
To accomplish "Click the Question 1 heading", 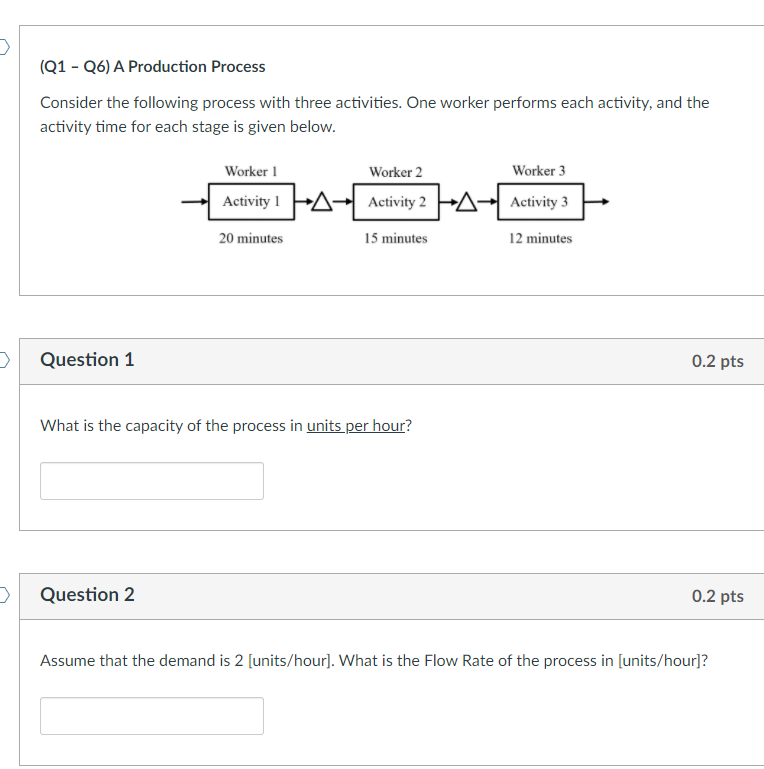I will click(x=87, y=360).
